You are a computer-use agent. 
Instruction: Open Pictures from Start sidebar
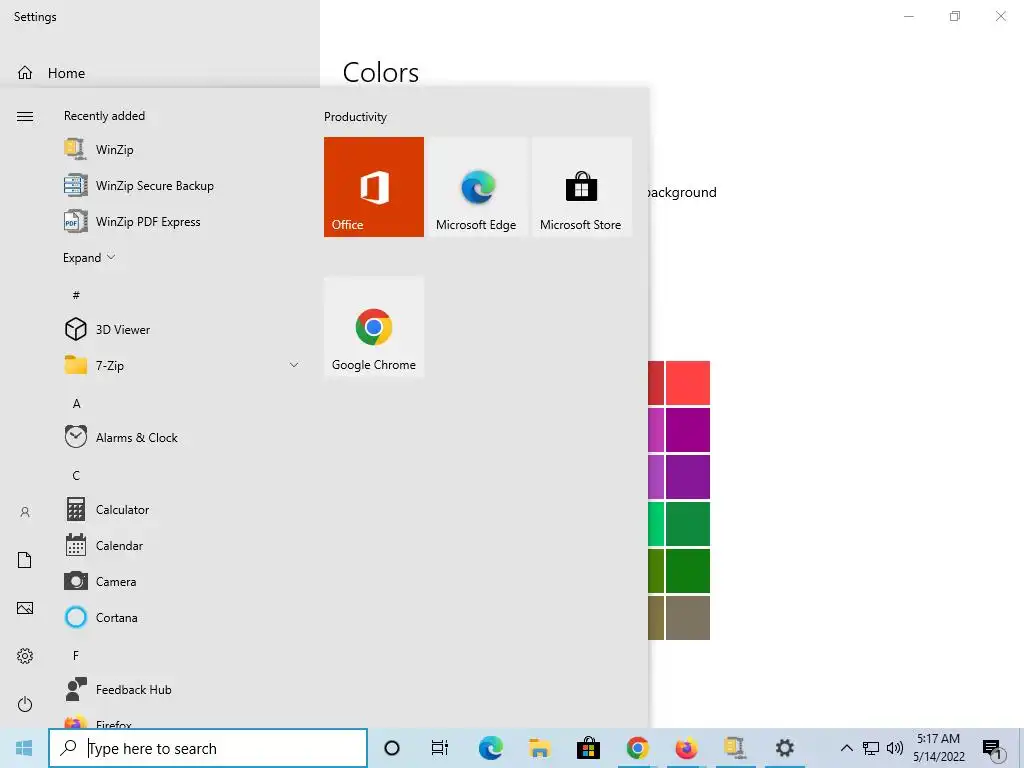click(25, 608)
